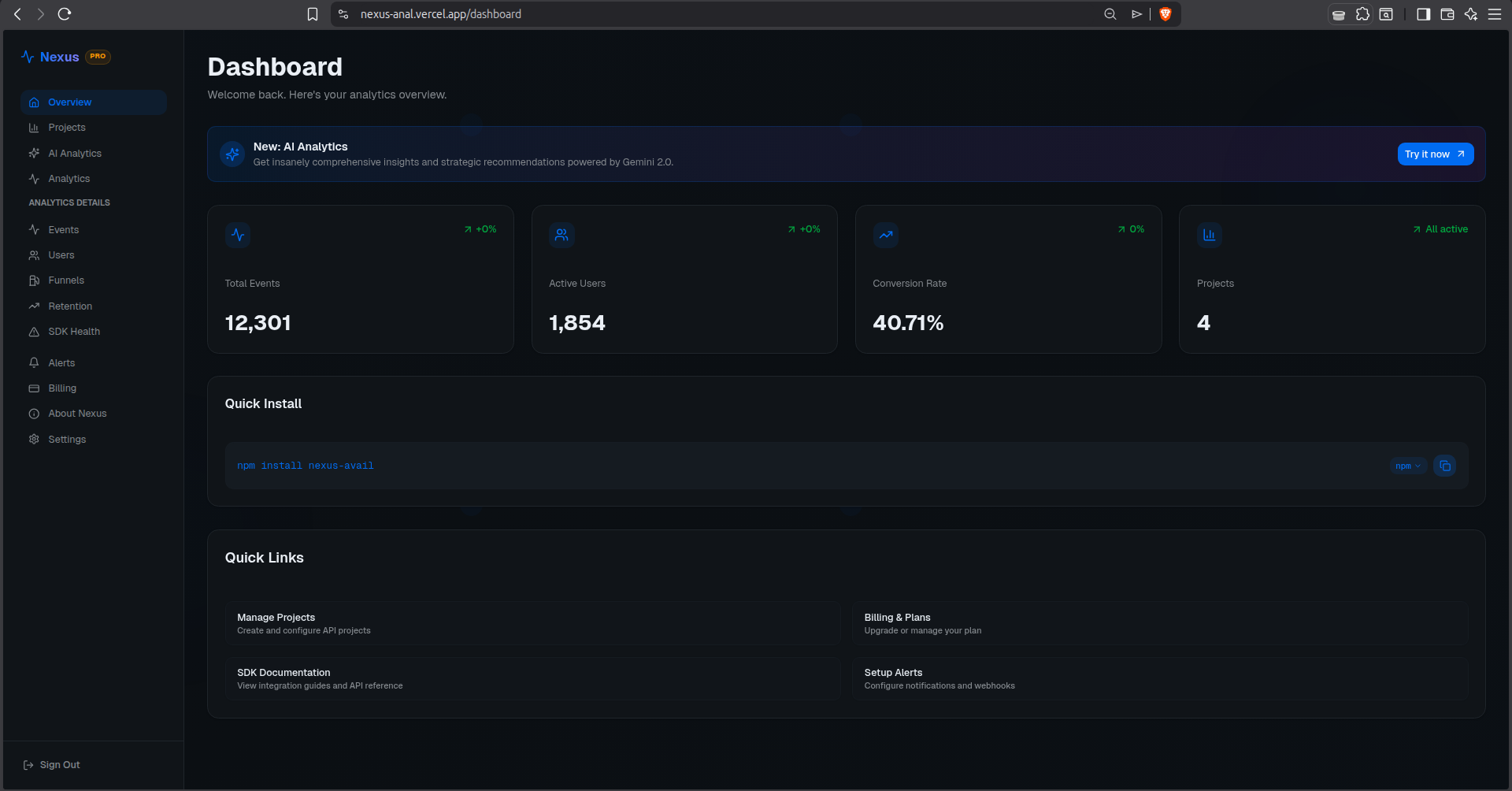The image size is (1512, 791).
Task: Click the Try it now button
Action: coord(1436,154)
